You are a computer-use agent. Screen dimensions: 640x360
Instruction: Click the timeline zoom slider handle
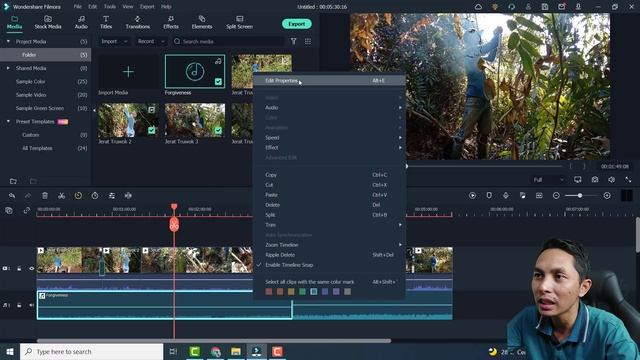[580, 196]
